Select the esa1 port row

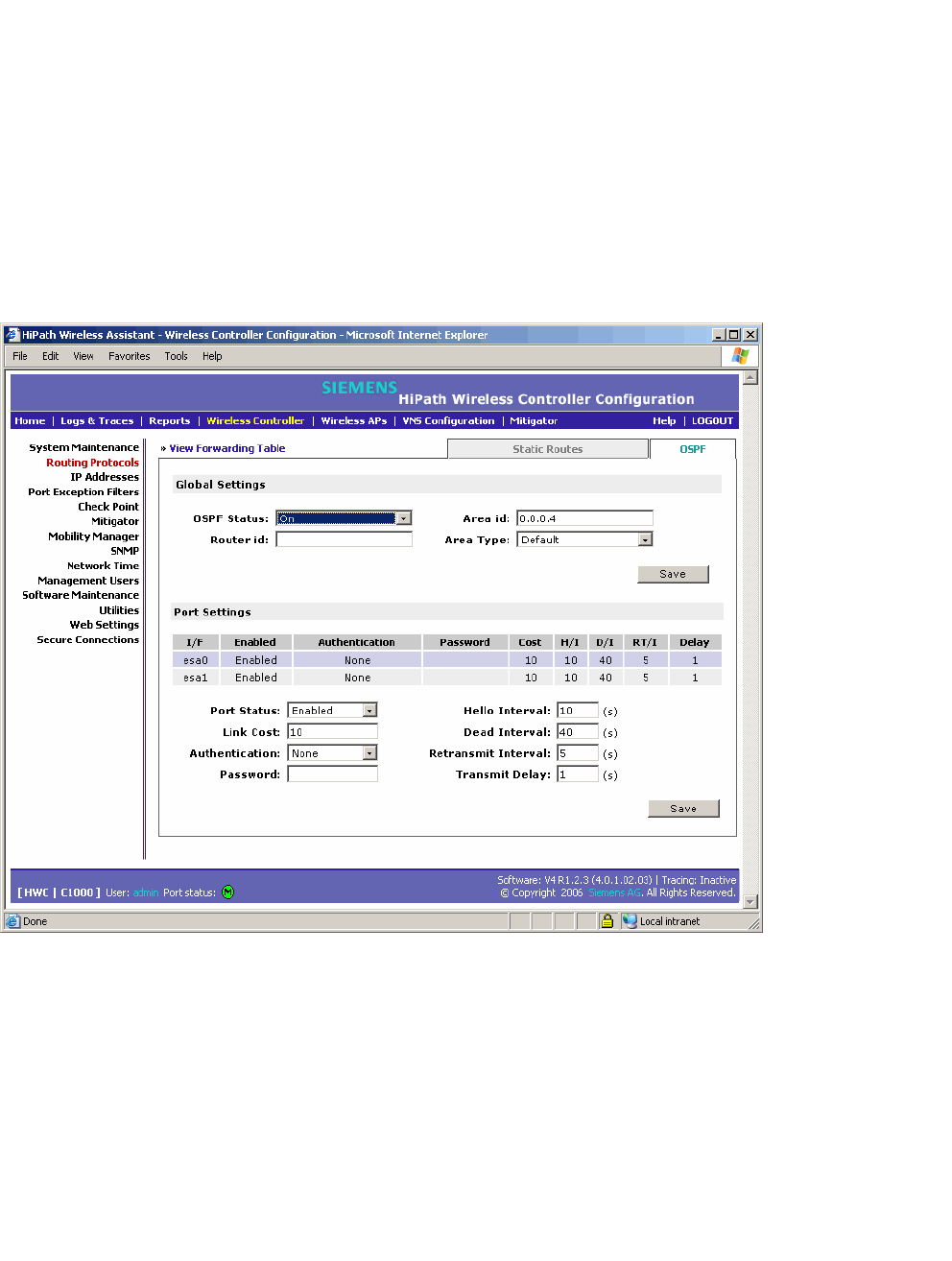[447, 678]
